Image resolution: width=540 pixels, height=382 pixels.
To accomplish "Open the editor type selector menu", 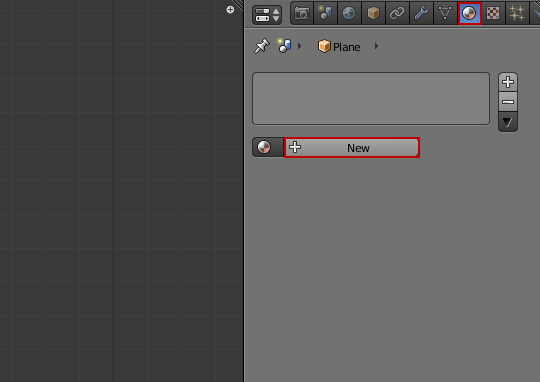I will click(267, 15).
